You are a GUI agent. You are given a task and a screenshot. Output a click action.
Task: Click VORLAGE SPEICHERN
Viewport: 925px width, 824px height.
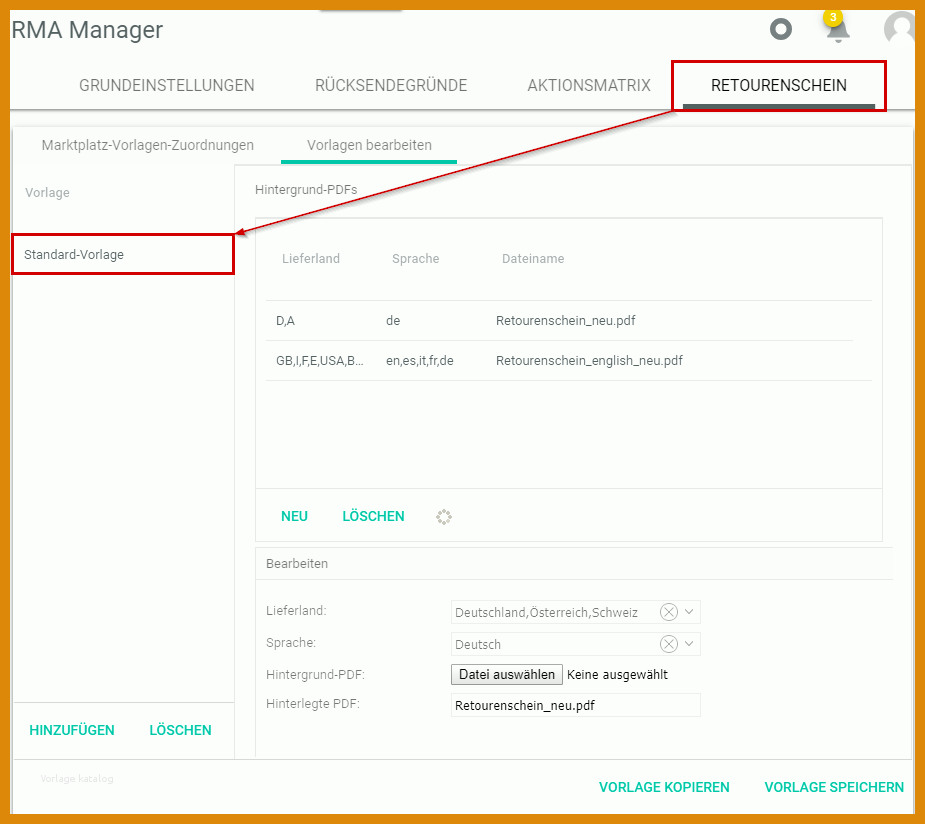[x=834, y=787]
